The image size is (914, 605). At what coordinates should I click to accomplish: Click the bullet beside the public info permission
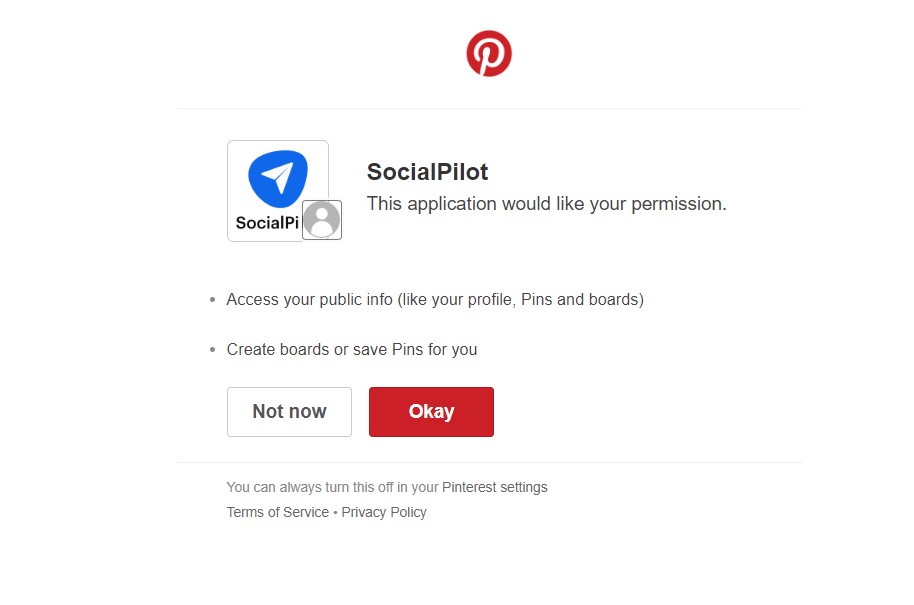[212, 299]
